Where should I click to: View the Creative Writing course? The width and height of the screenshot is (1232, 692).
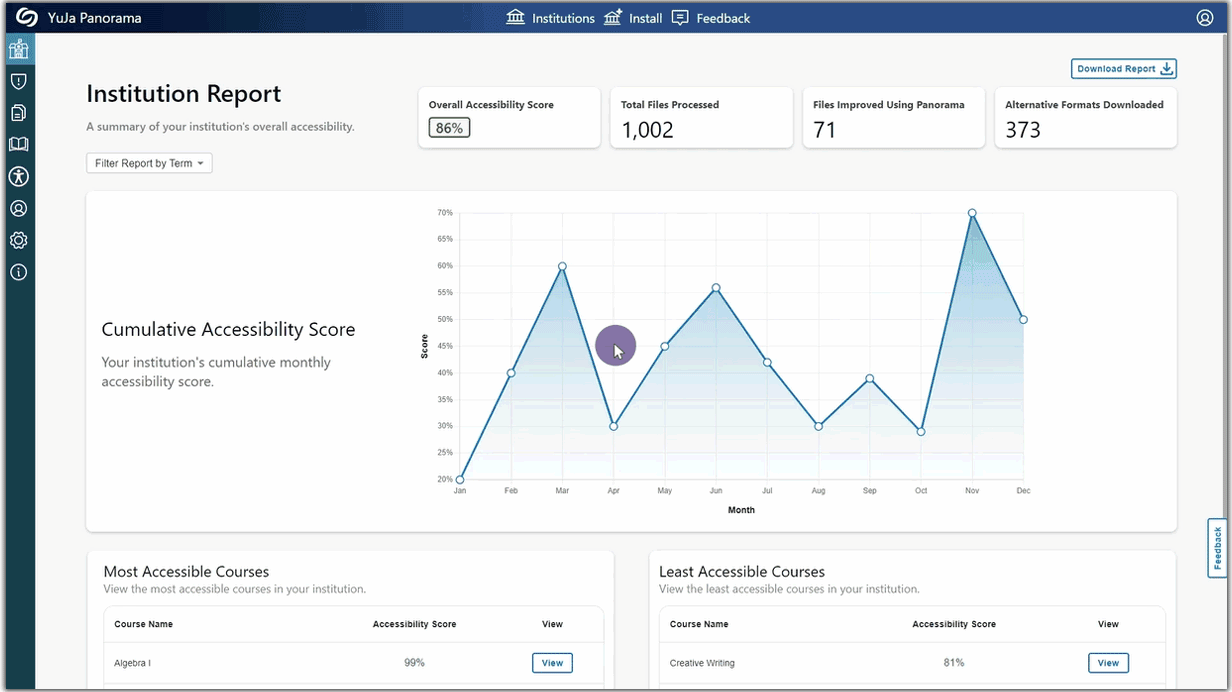click(1108, 663)
